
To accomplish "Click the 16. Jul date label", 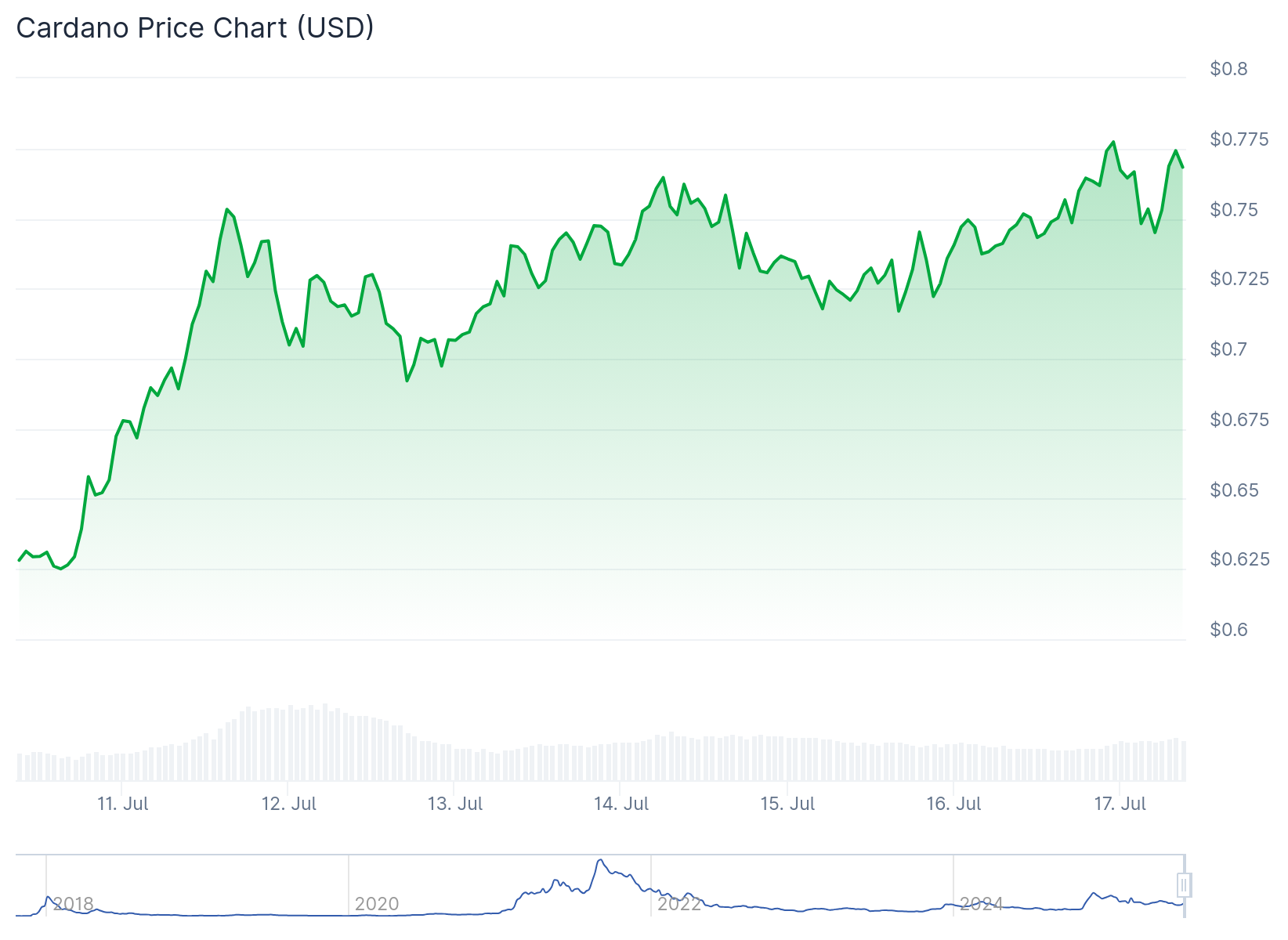I will tap(953, 804).
